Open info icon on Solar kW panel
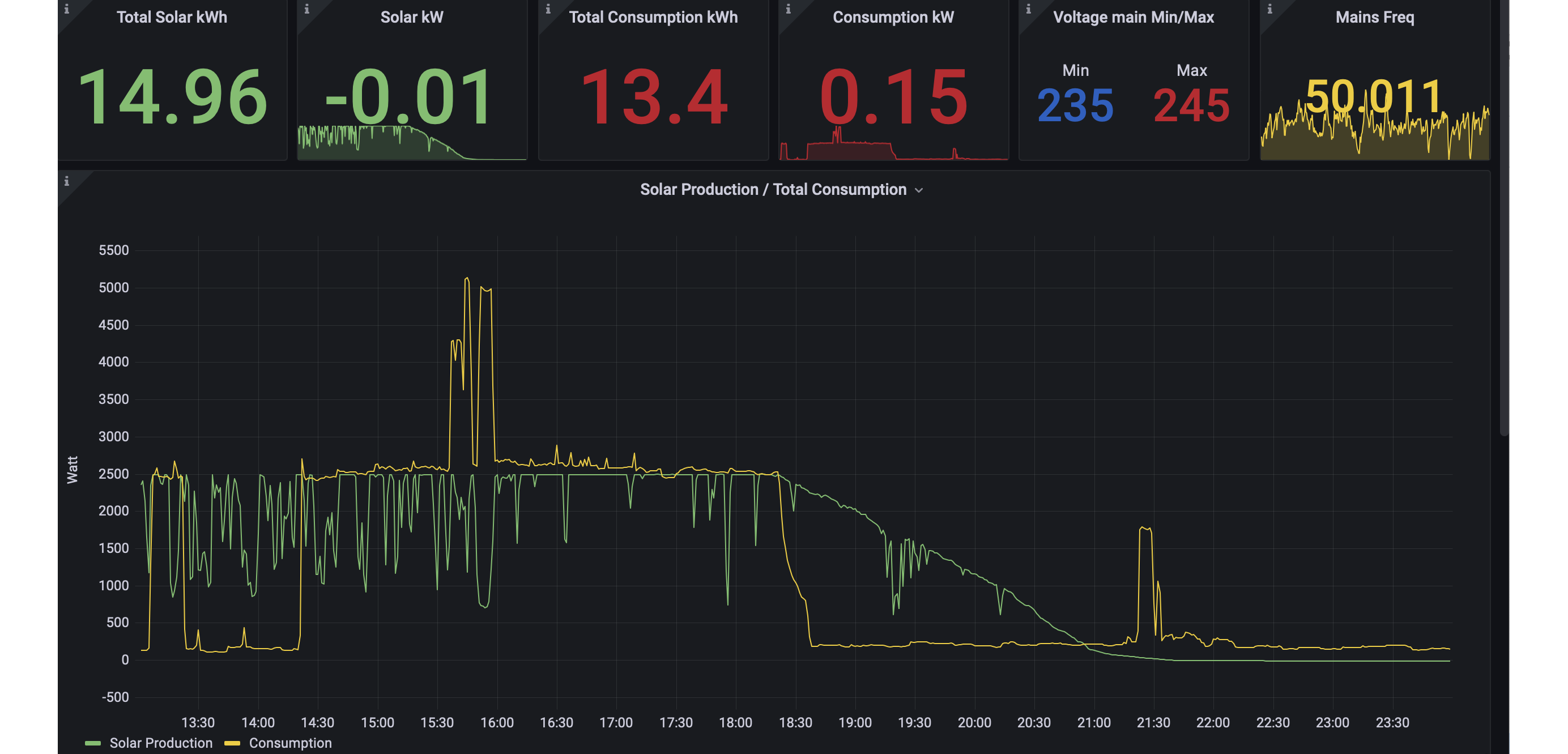The image size is (1568, 754). 307,9
